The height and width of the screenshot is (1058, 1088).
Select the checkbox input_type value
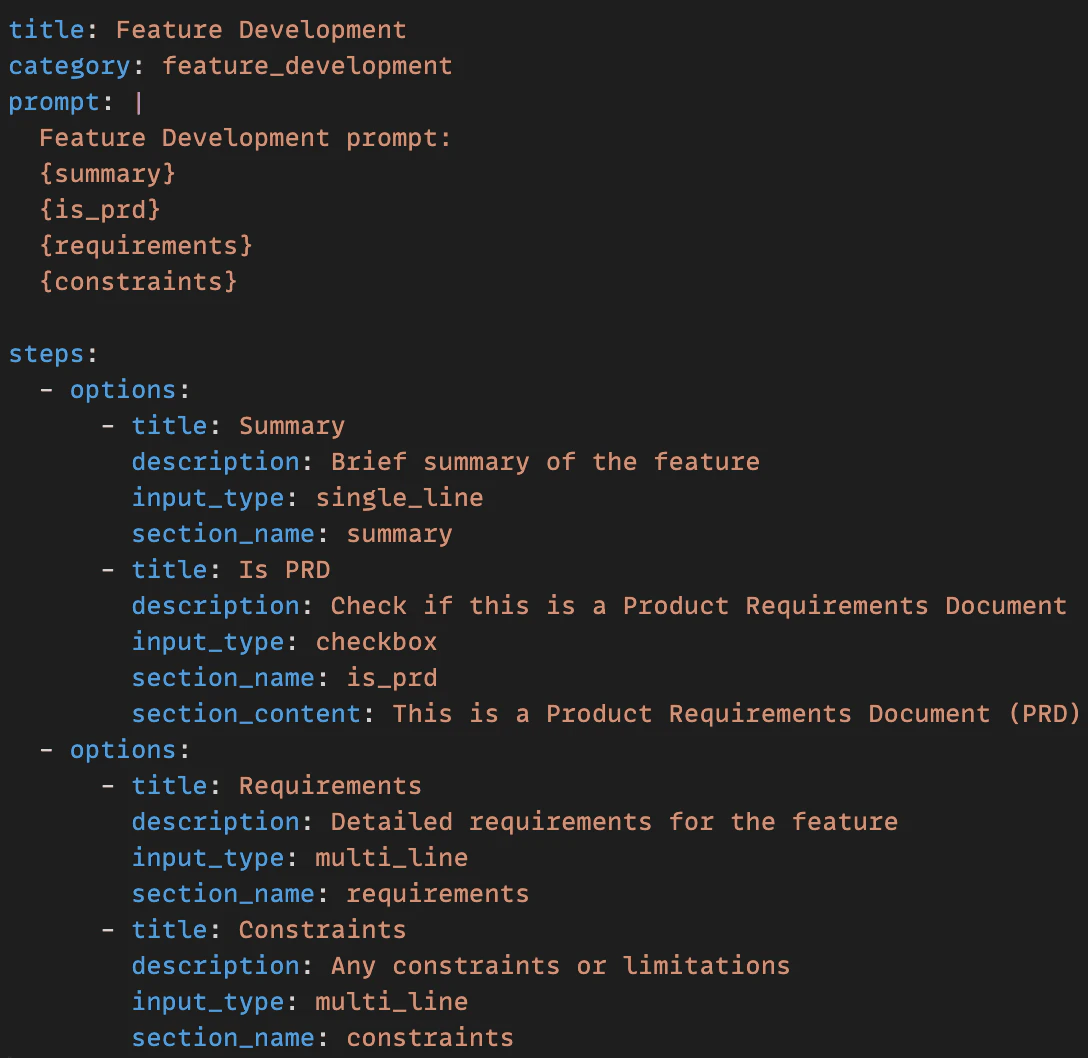click(376, 641)
